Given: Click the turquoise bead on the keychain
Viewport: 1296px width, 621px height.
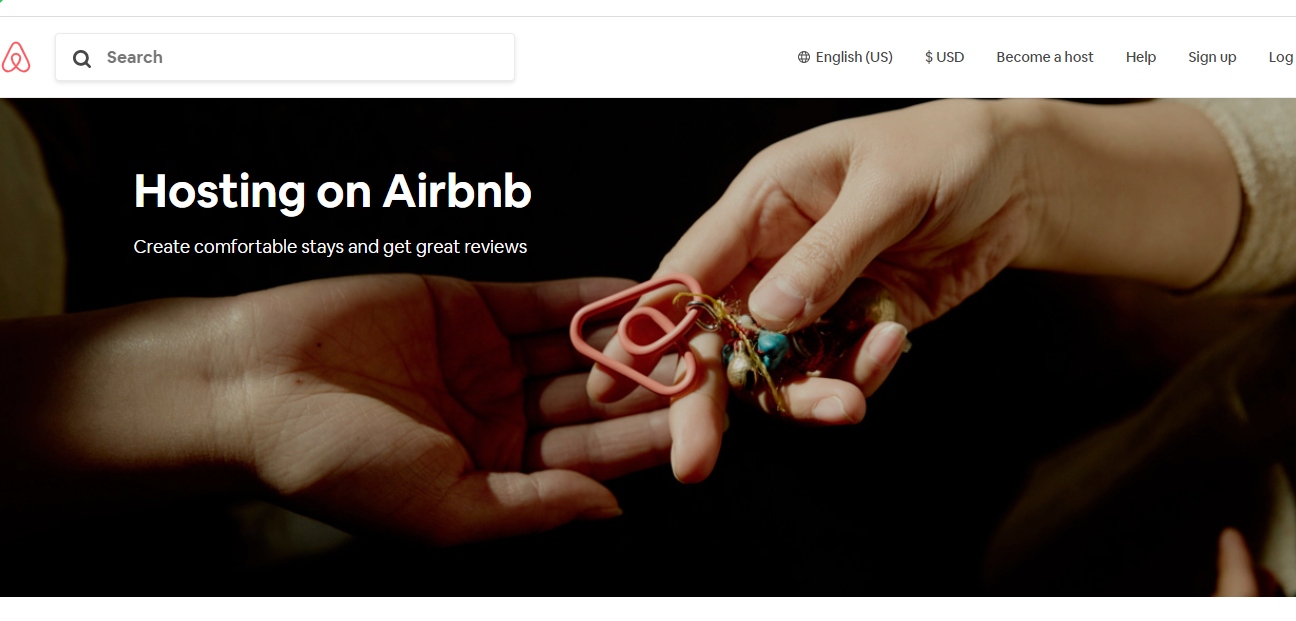Looking at the screenshot, I should (771, 347).
